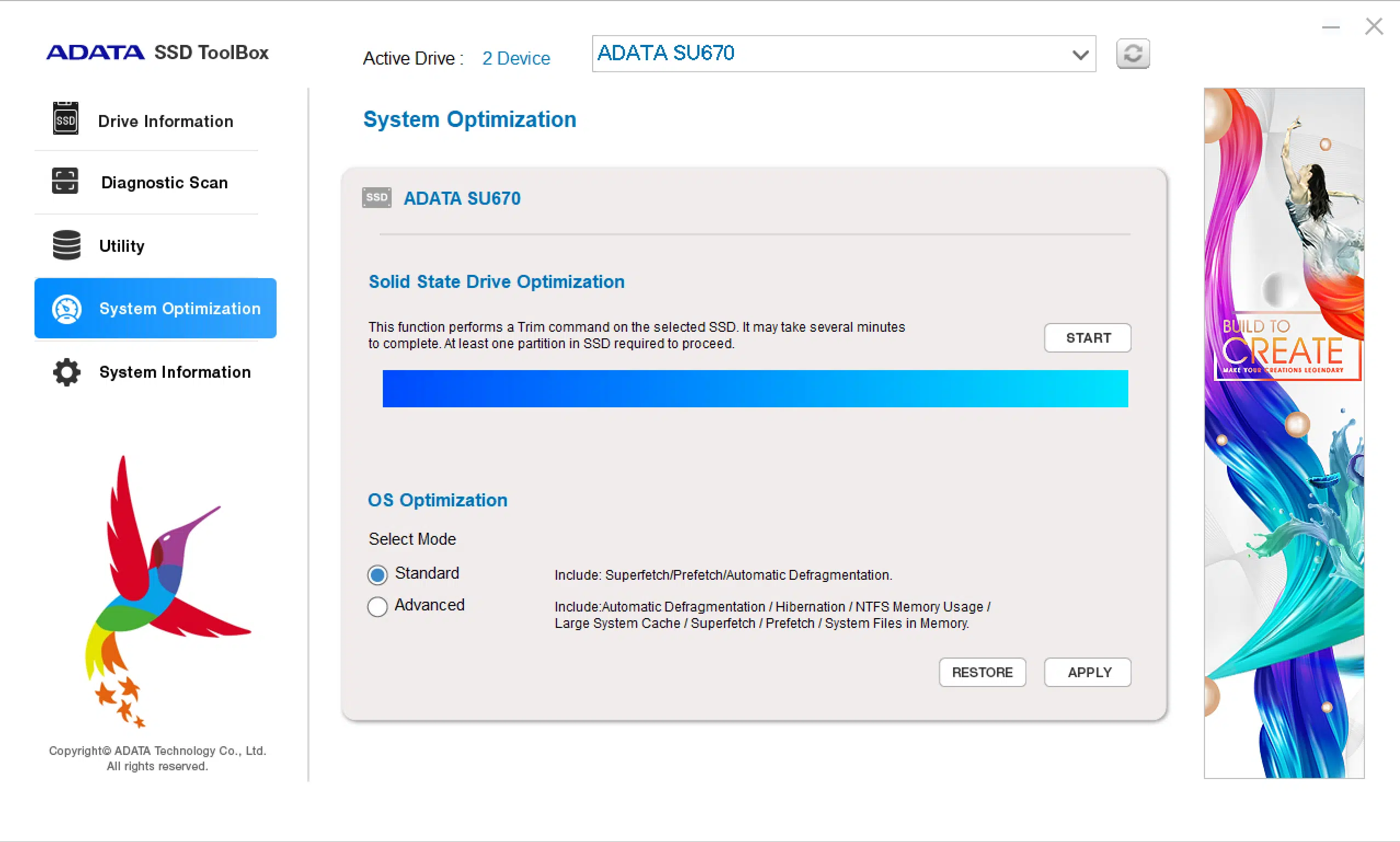Click the Trim command description text

tap(636, 336)
